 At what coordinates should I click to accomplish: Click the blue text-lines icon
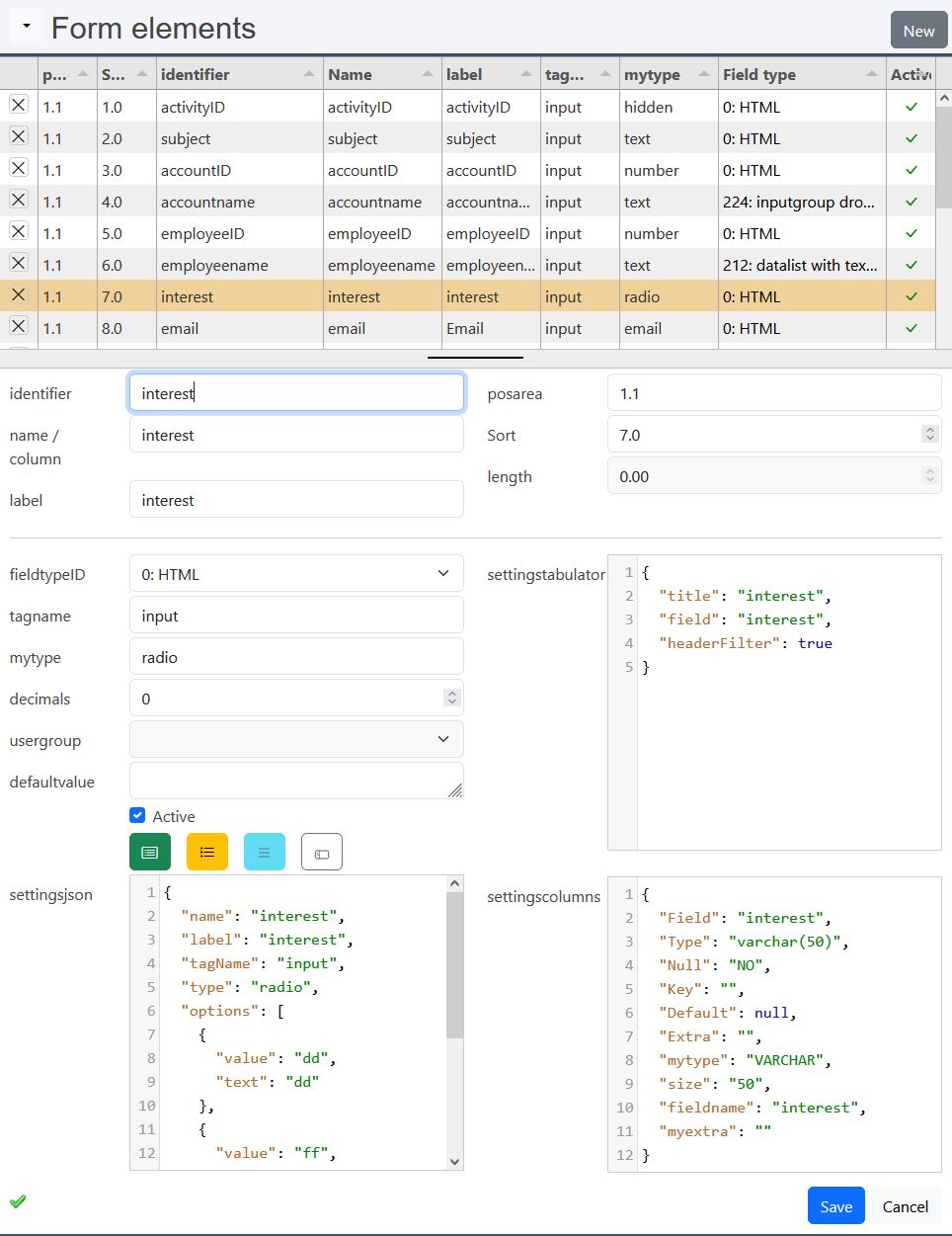[264, 851]
